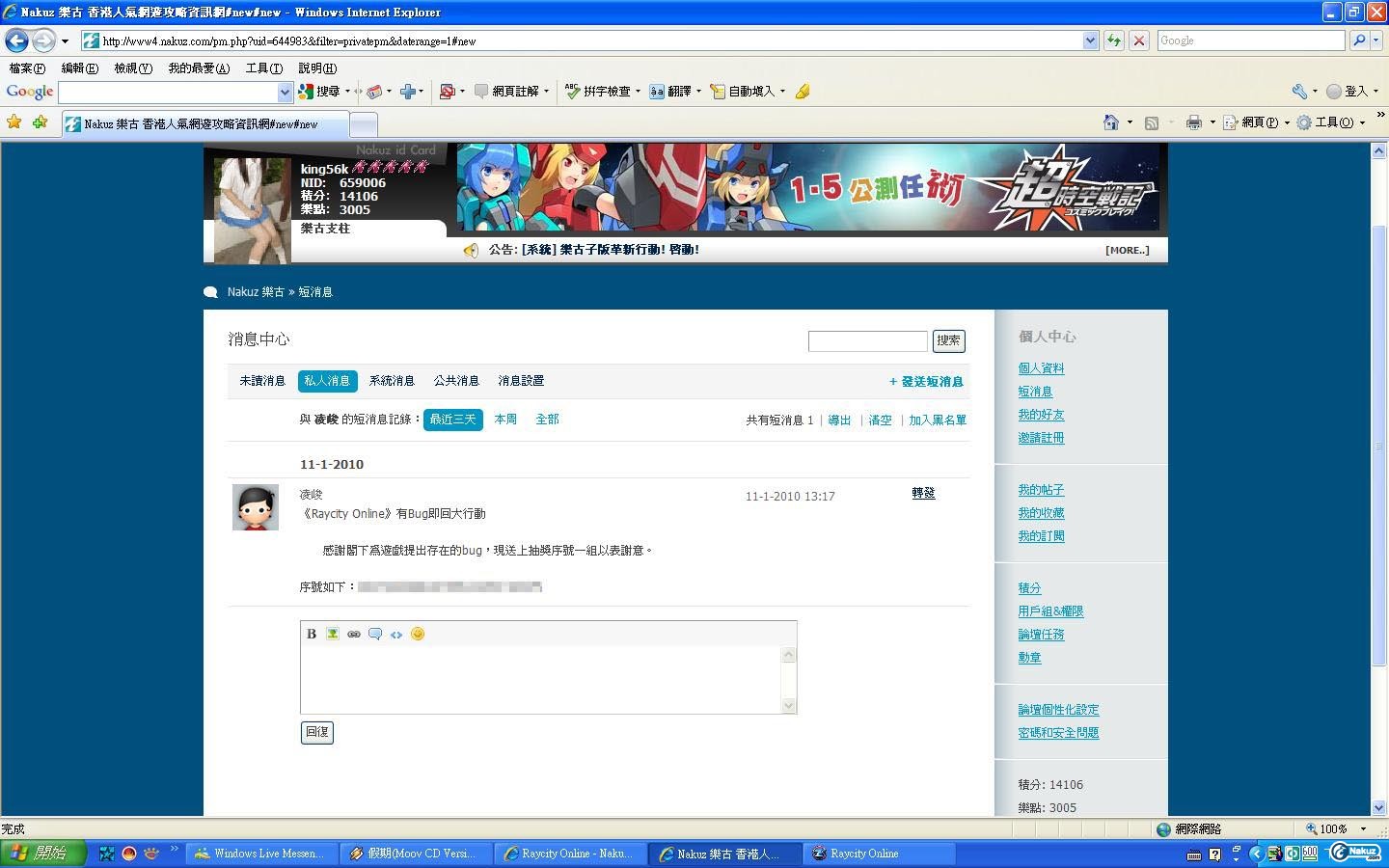This screenshot has height=868, width=1389.
Task: Switch to the 系統消息 tab
Action: coord(392,381)
